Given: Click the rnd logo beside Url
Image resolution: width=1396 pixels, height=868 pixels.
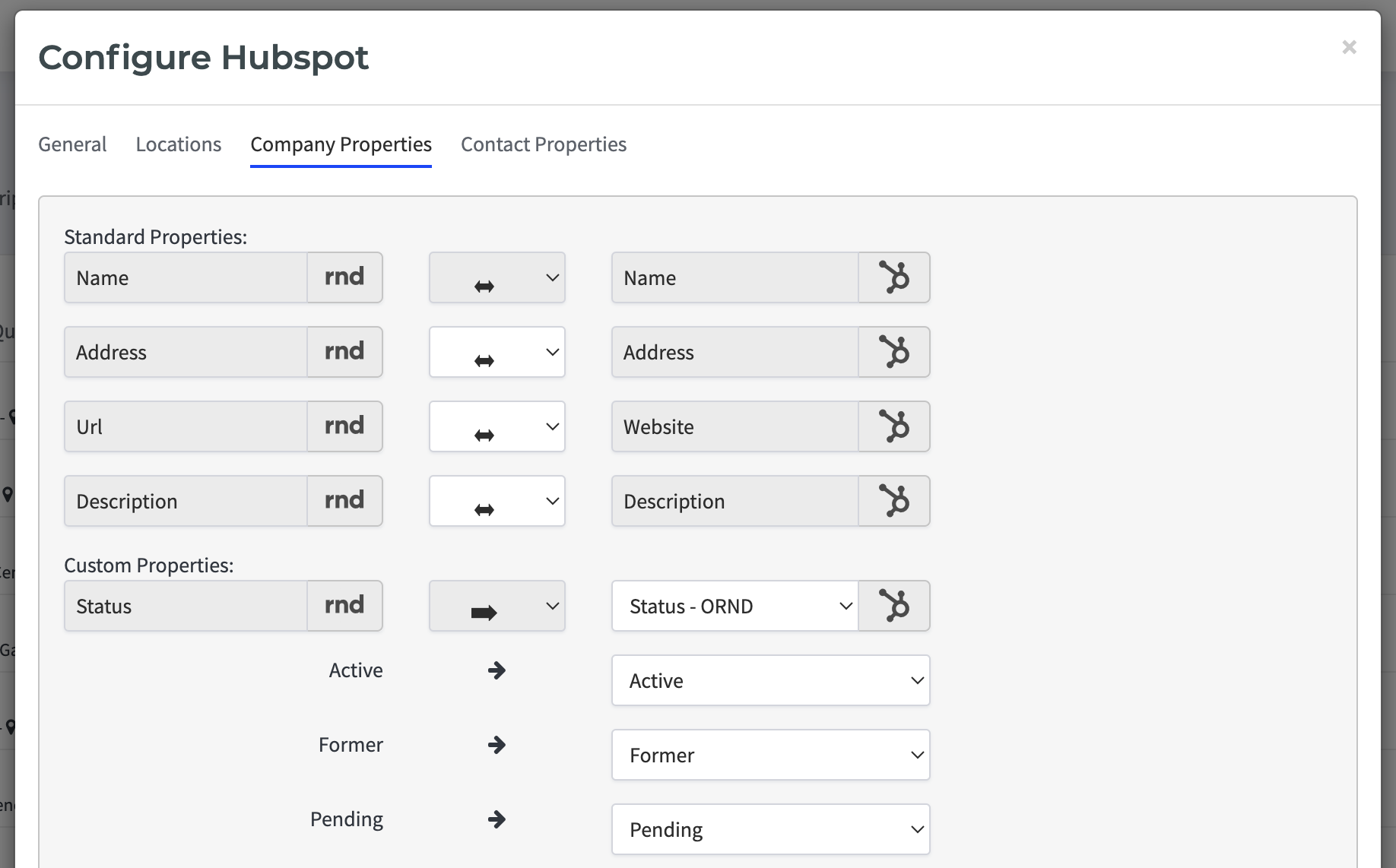Looking at the screenshot, I should click(344, 426).
